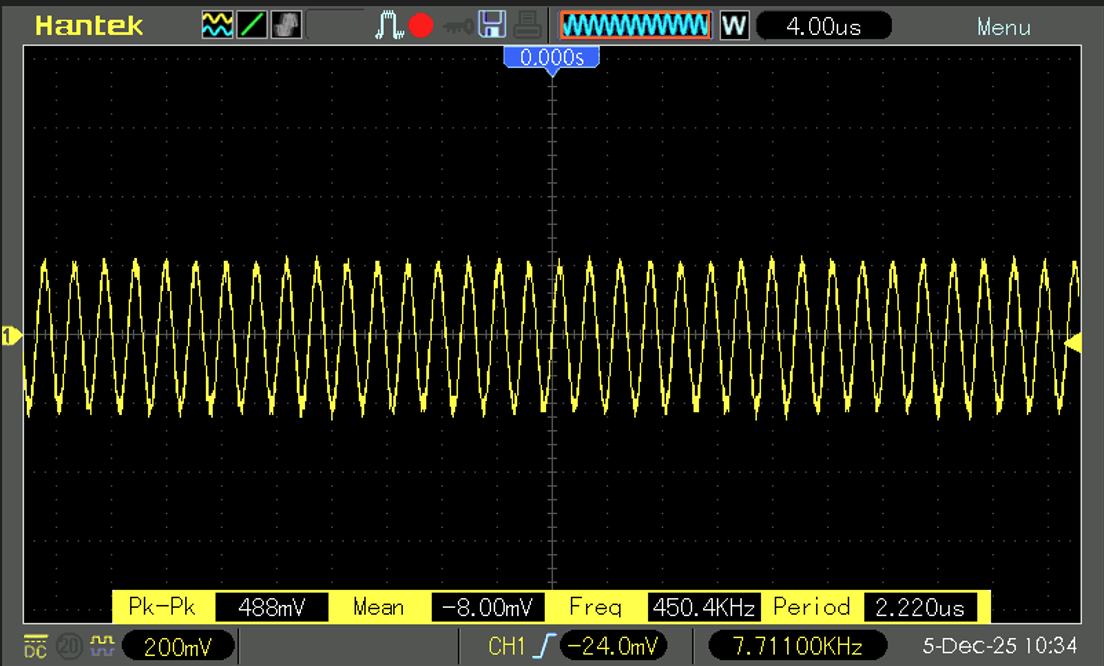Select the CH1 trigger source label
The image size is (1104, 666).
(x=507, y=646)
